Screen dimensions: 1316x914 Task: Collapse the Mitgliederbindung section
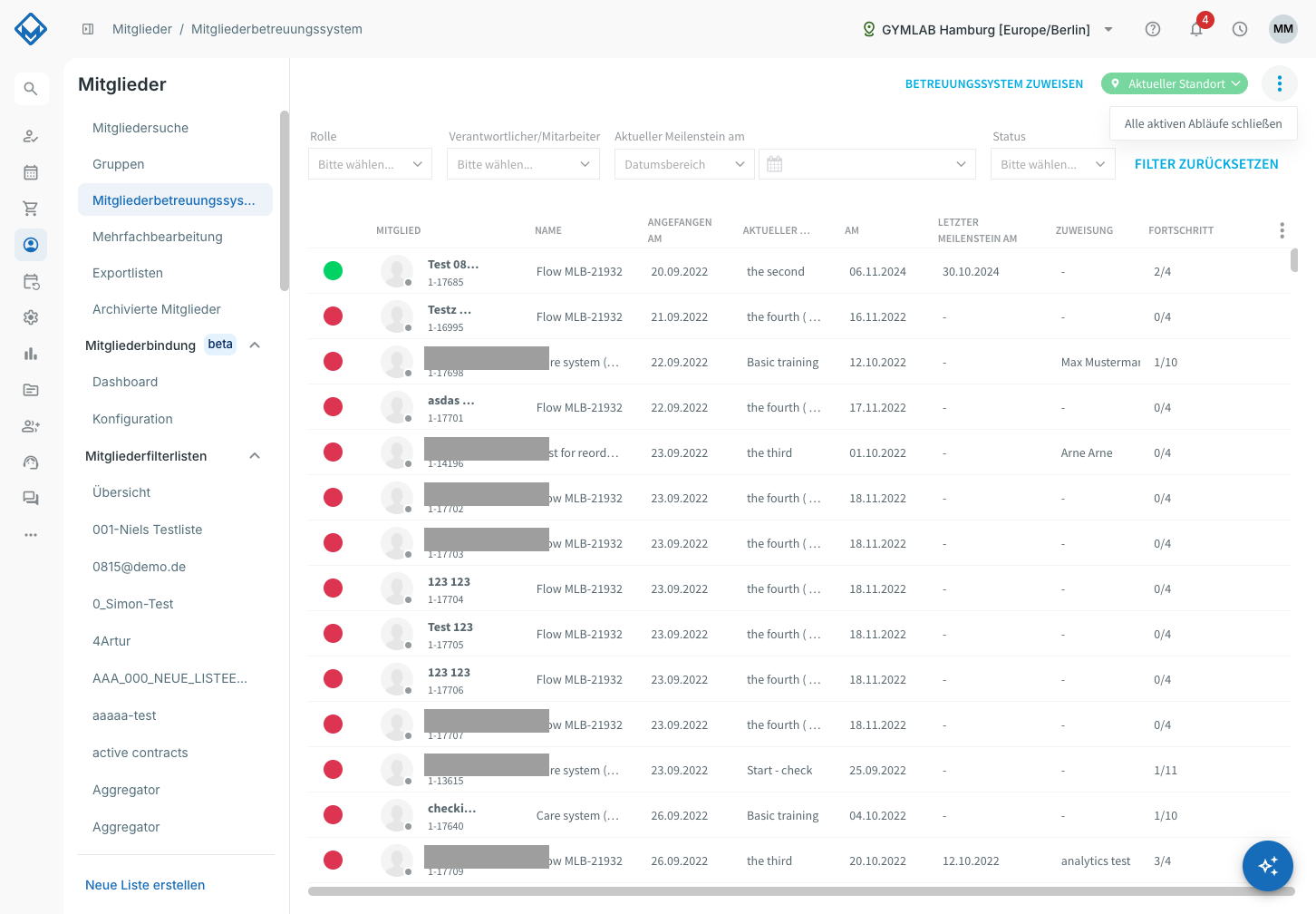click(x=255, y=345)
